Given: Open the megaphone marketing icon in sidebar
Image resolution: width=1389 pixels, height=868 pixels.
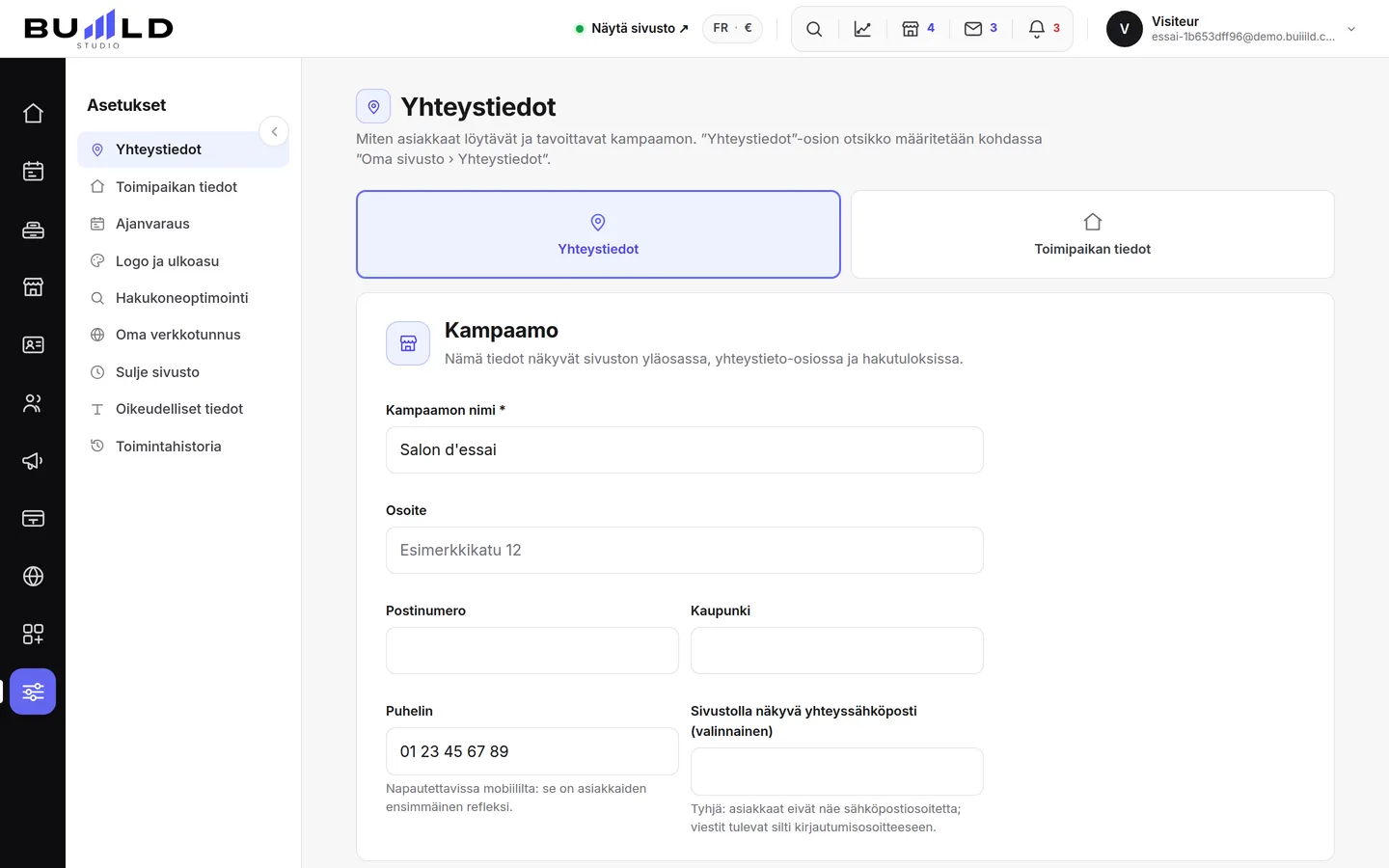Looking at the screenshot, I should click(x=33, y=461).
